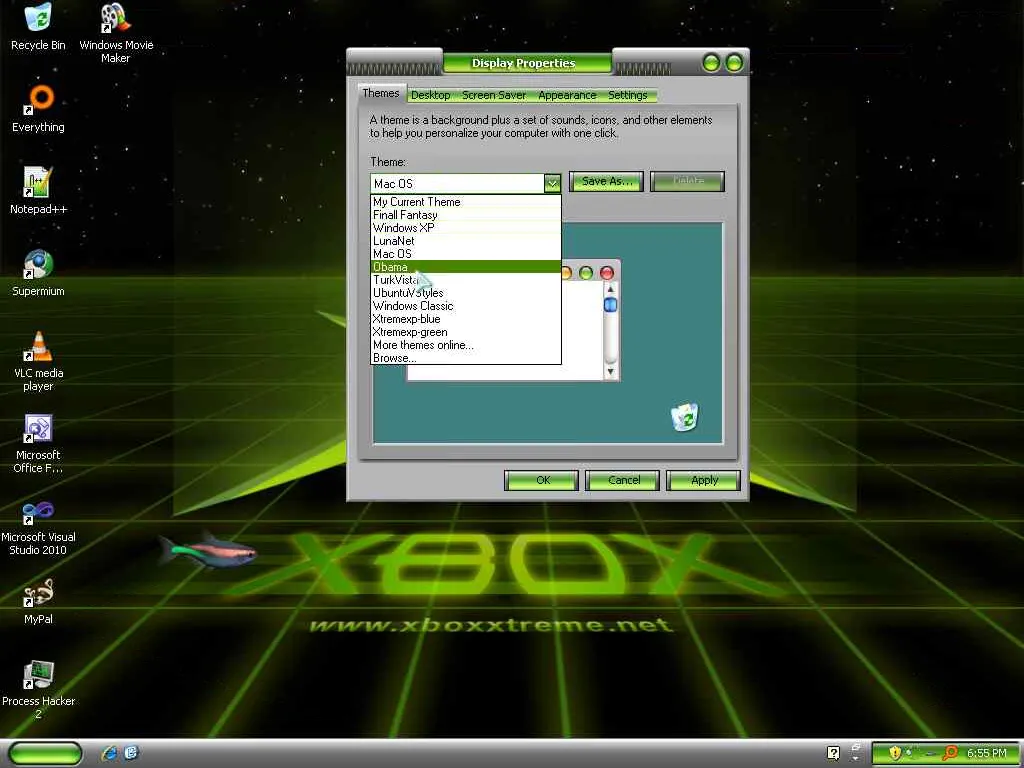
Task: Launch Notepad++ from the desktop
Action: (x=38, y=191)
